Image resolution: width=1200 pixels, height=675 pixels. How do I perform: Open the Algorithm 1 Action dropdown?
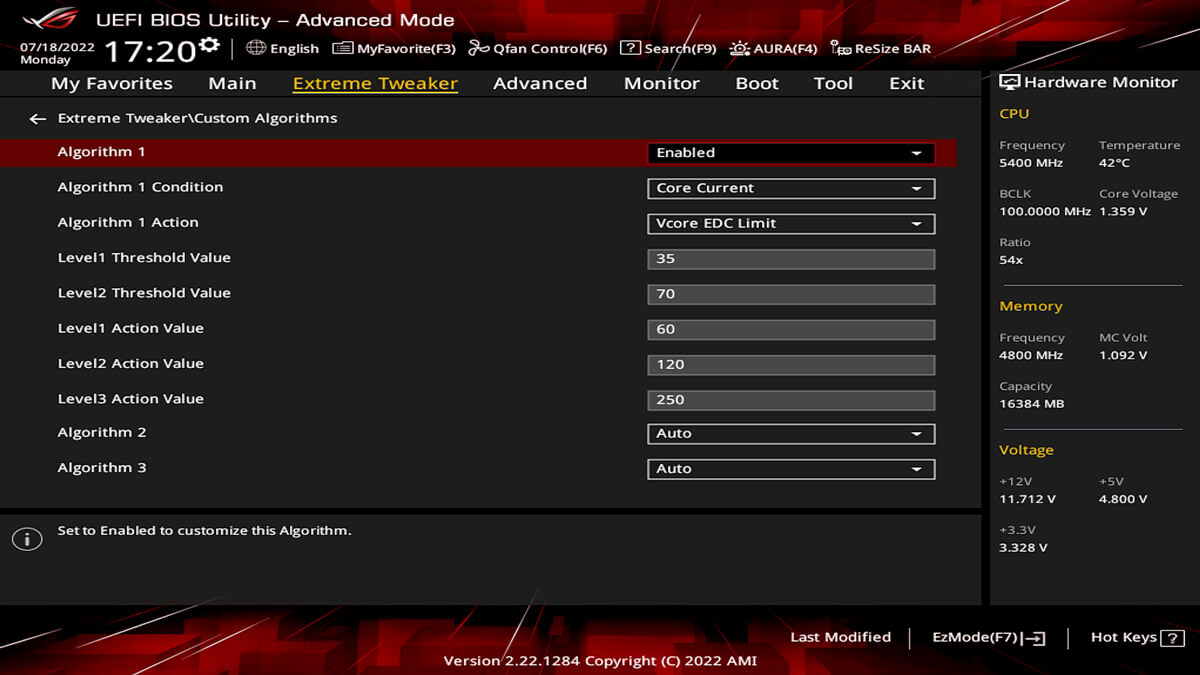[790, 224]
